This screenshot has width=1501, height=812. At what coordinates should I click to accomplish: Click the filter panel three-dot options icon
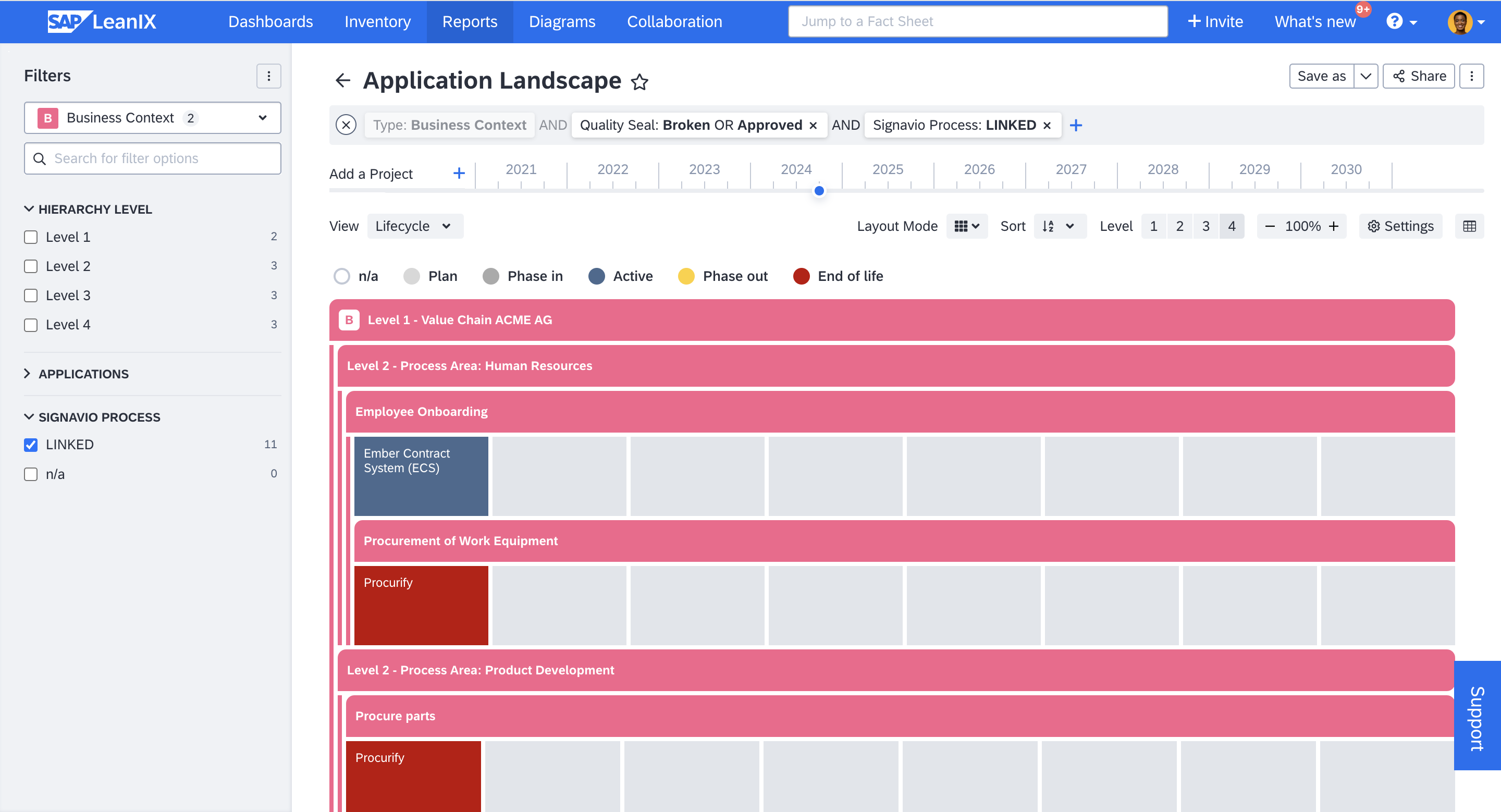click(x=269, y=75)
